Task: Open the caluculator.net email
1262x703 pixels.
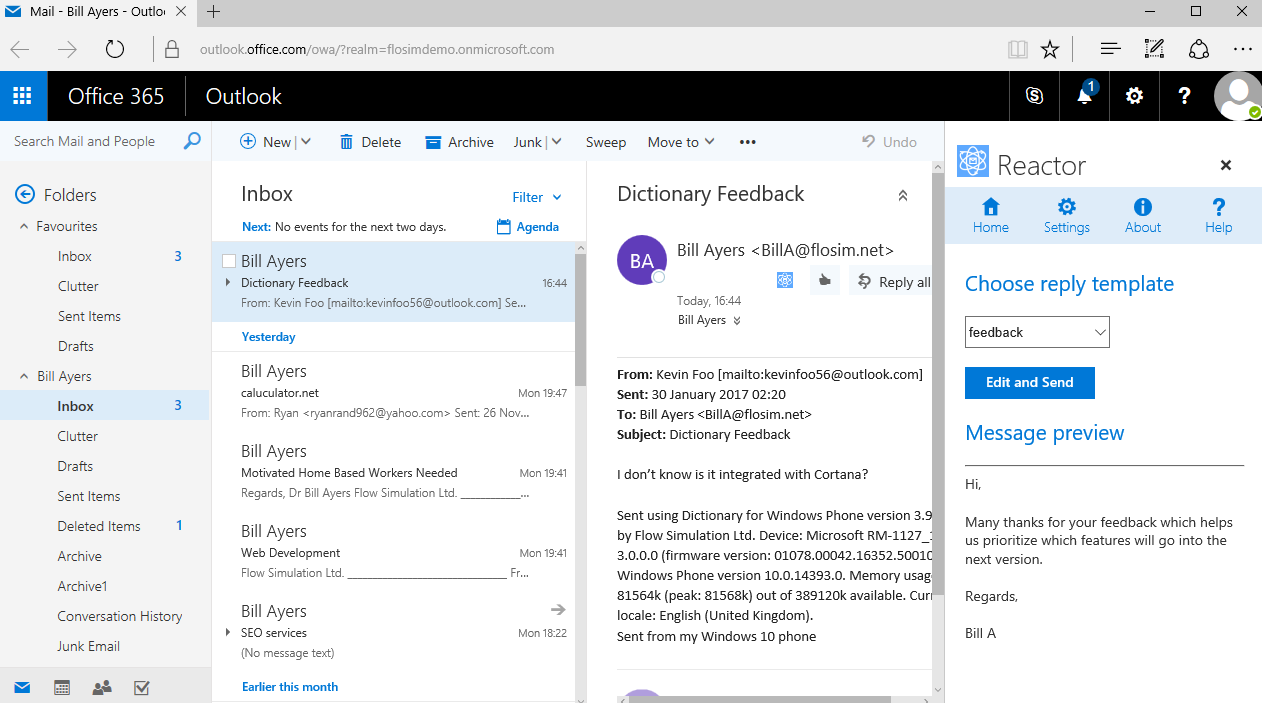Action: [x=393, y=392]
